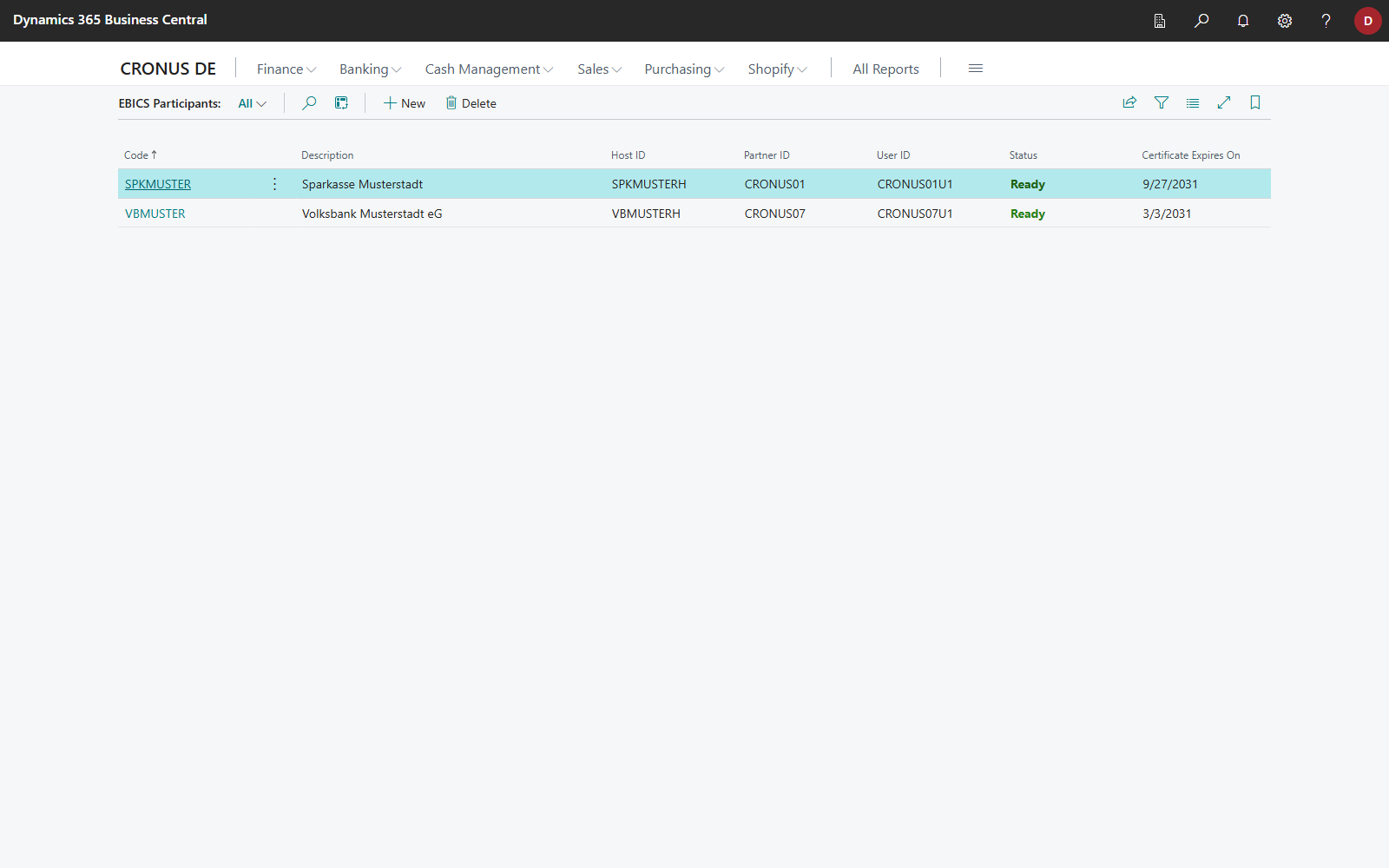Click the Delete action

471,103
